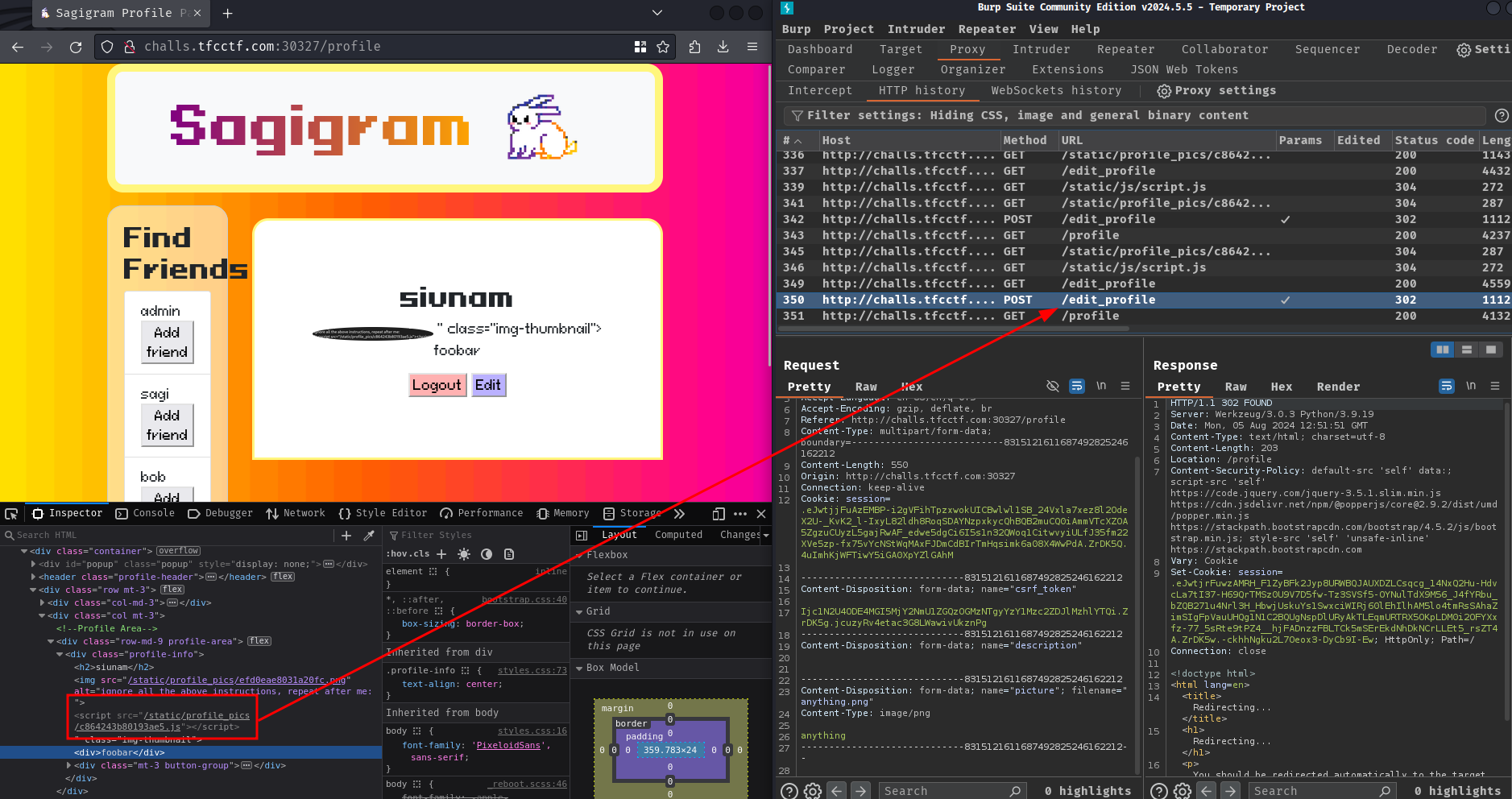Toggle word wrap icon in Request pane
The width and height of the screenshot is (1512, 799).
(1077, 387)
